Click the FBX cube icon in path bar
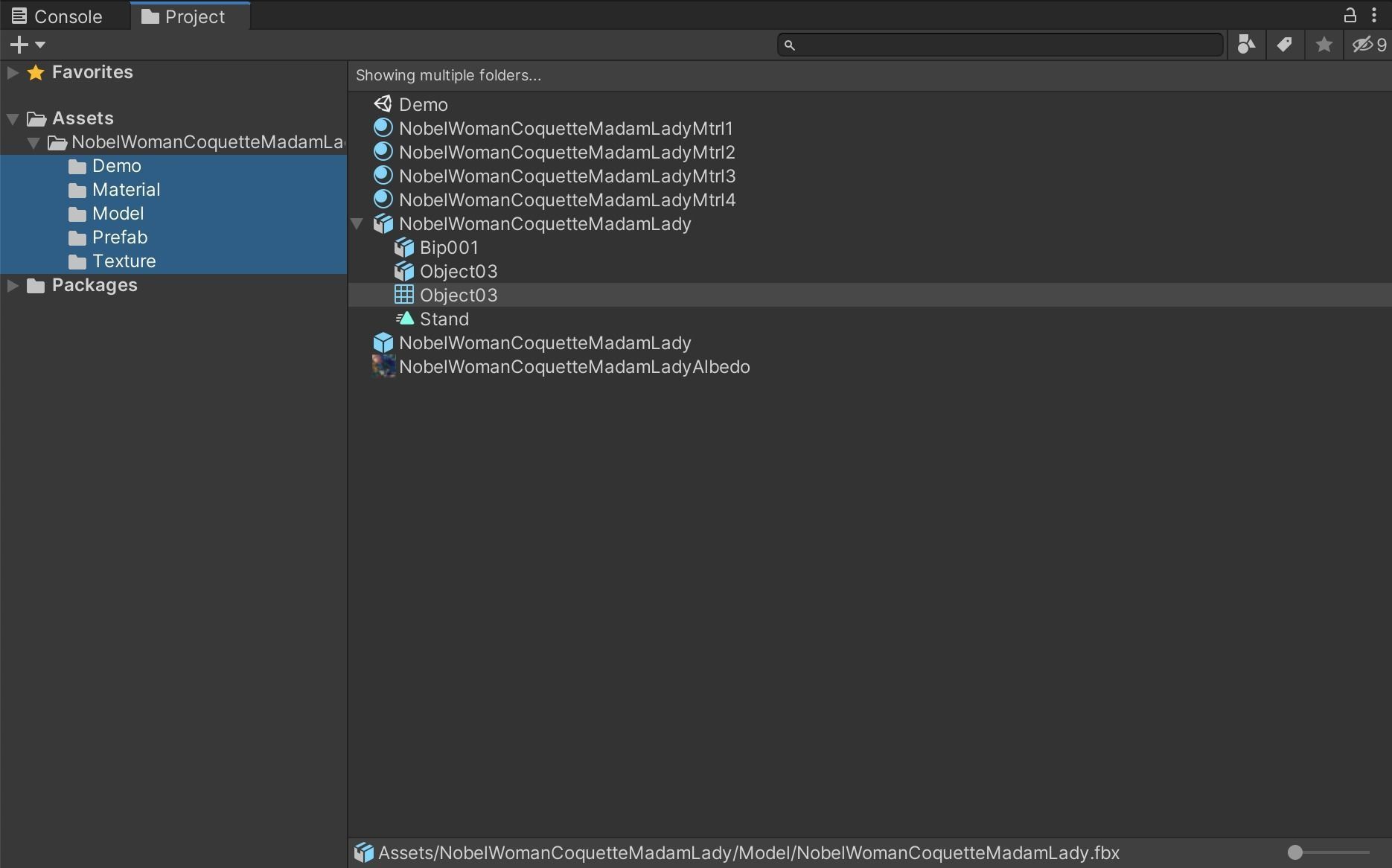Viewport: 1392px width, 868px height. pyautogui.click(x=363, y=852)
